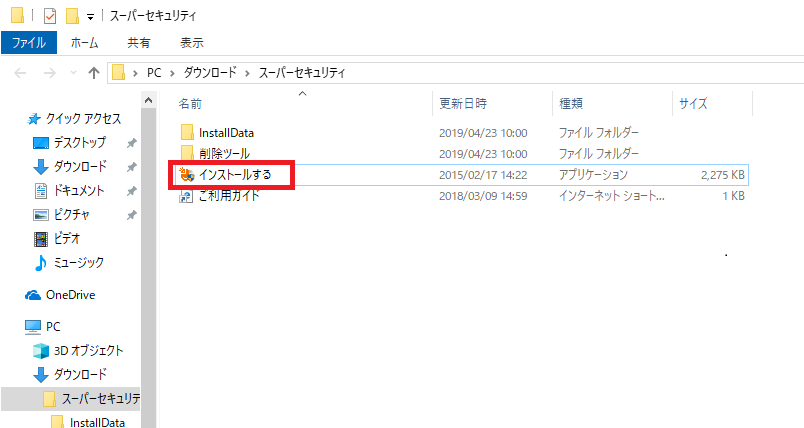
Task: Click the InstallData folder icon in file list
Action: coord(186,132)
